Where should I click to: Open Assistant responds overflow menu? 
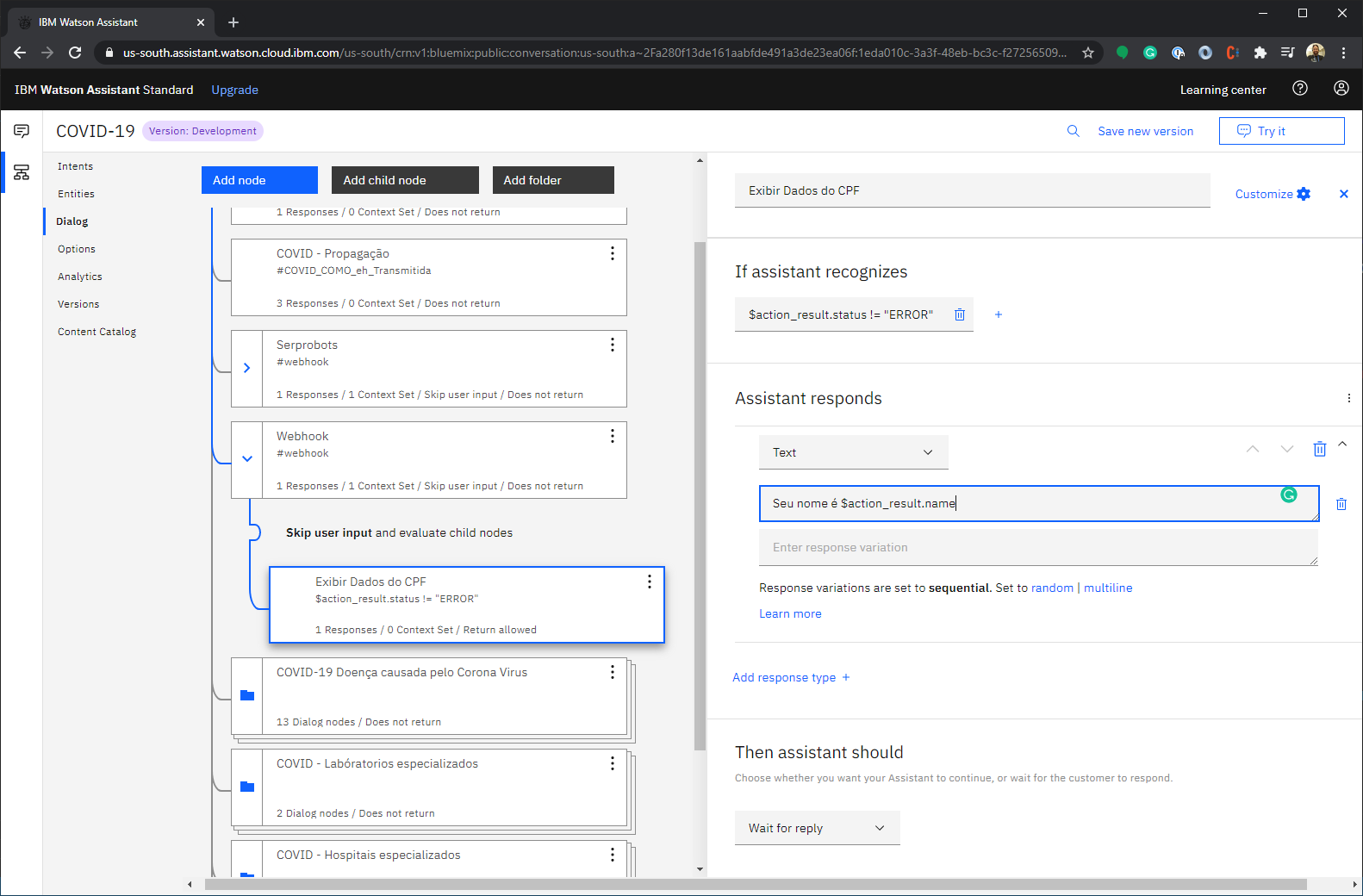pyautogui.click(x=1348, y=398)
